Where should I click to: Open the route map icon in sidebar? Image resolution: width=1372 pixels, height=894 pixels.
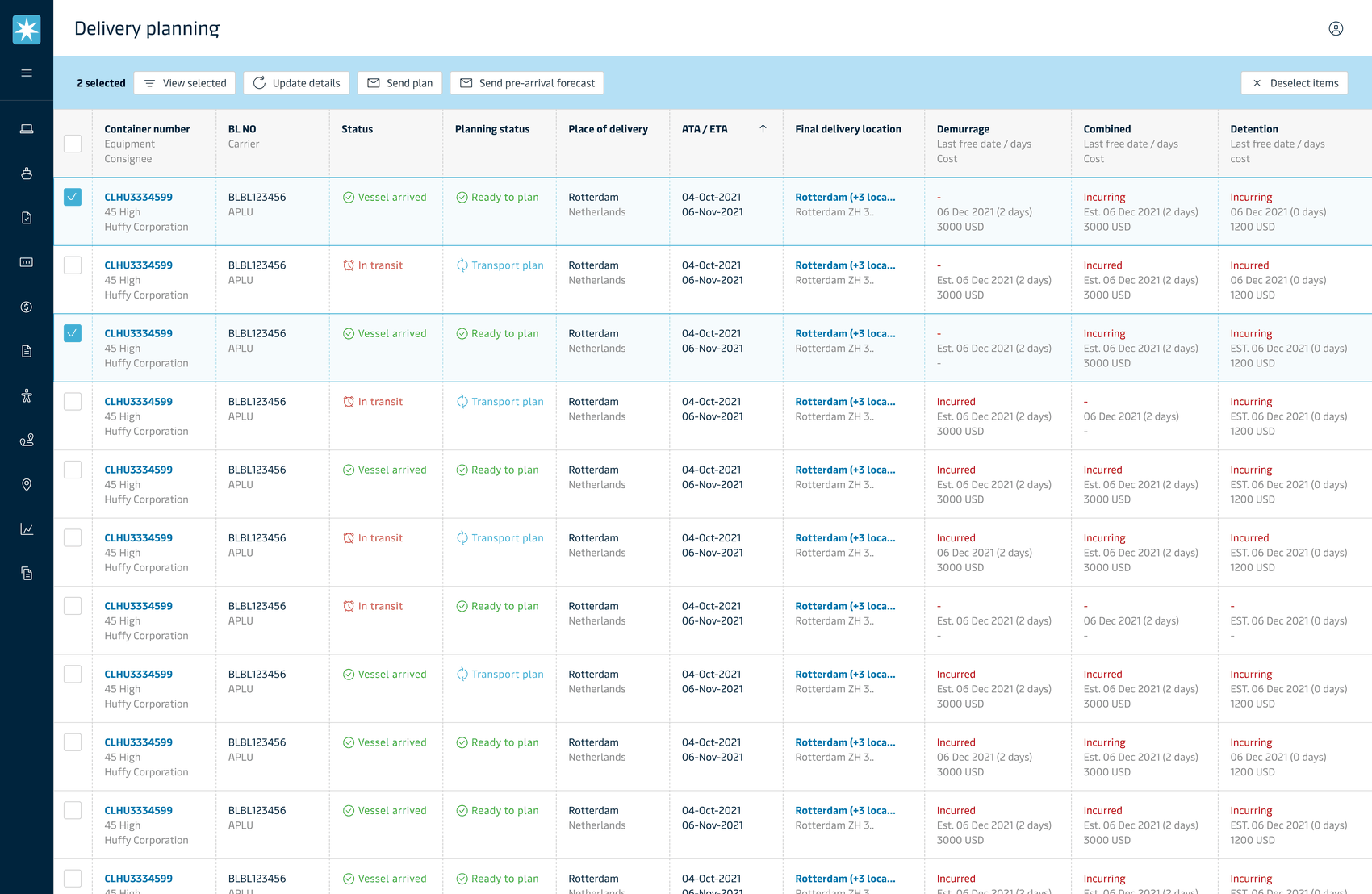click(27, 440)
